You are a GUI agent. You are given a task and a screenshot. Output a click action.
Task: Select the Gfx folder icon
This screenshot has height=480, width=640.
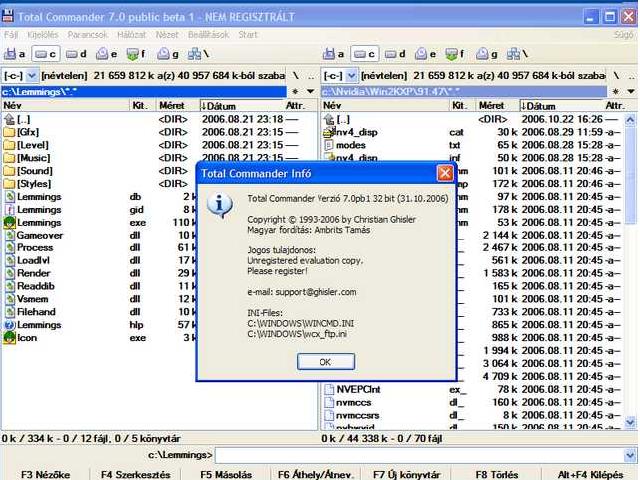pos(9,132)
